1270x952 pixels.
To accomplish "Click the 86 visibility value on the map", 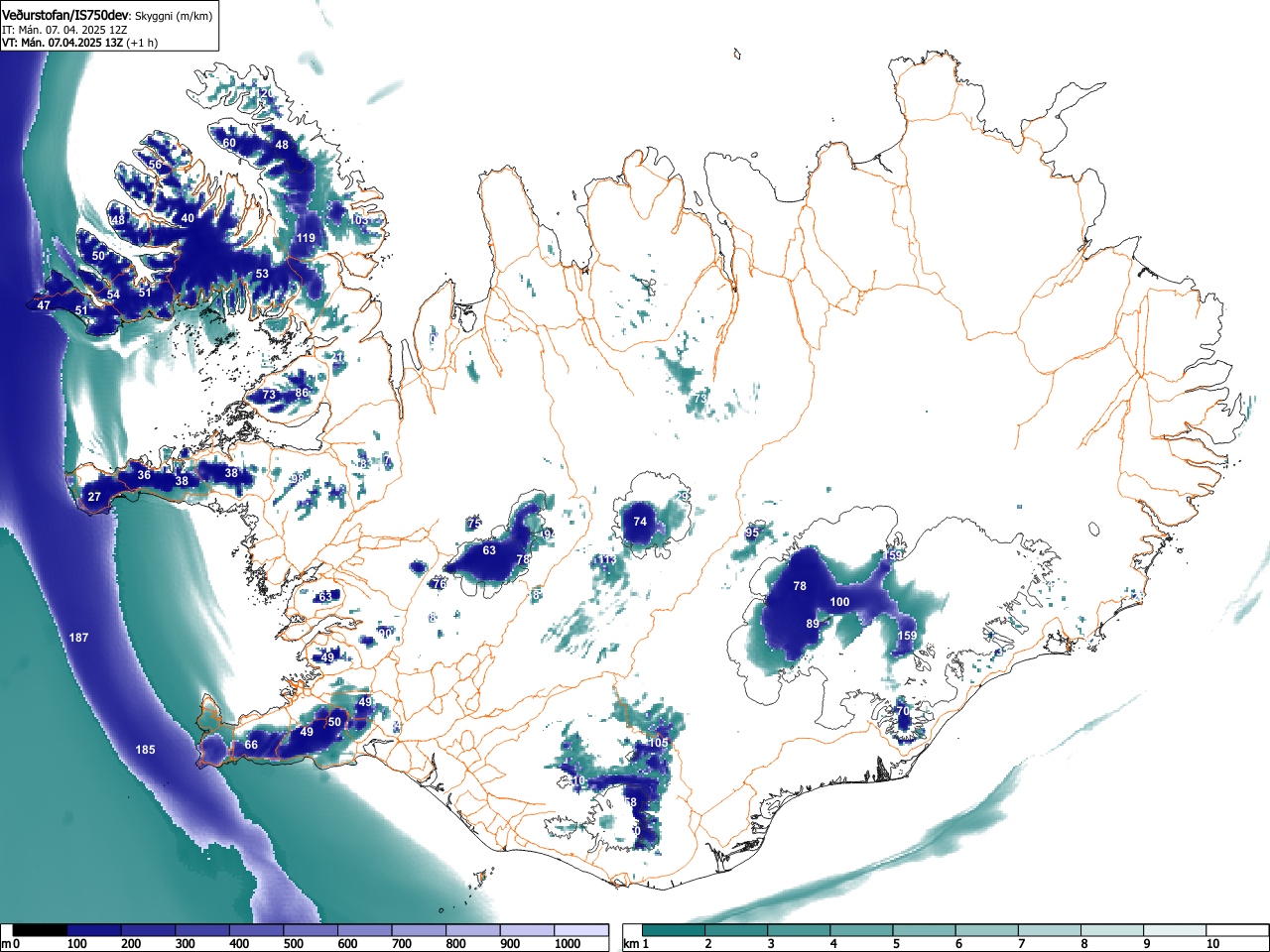I will point(302,393).
